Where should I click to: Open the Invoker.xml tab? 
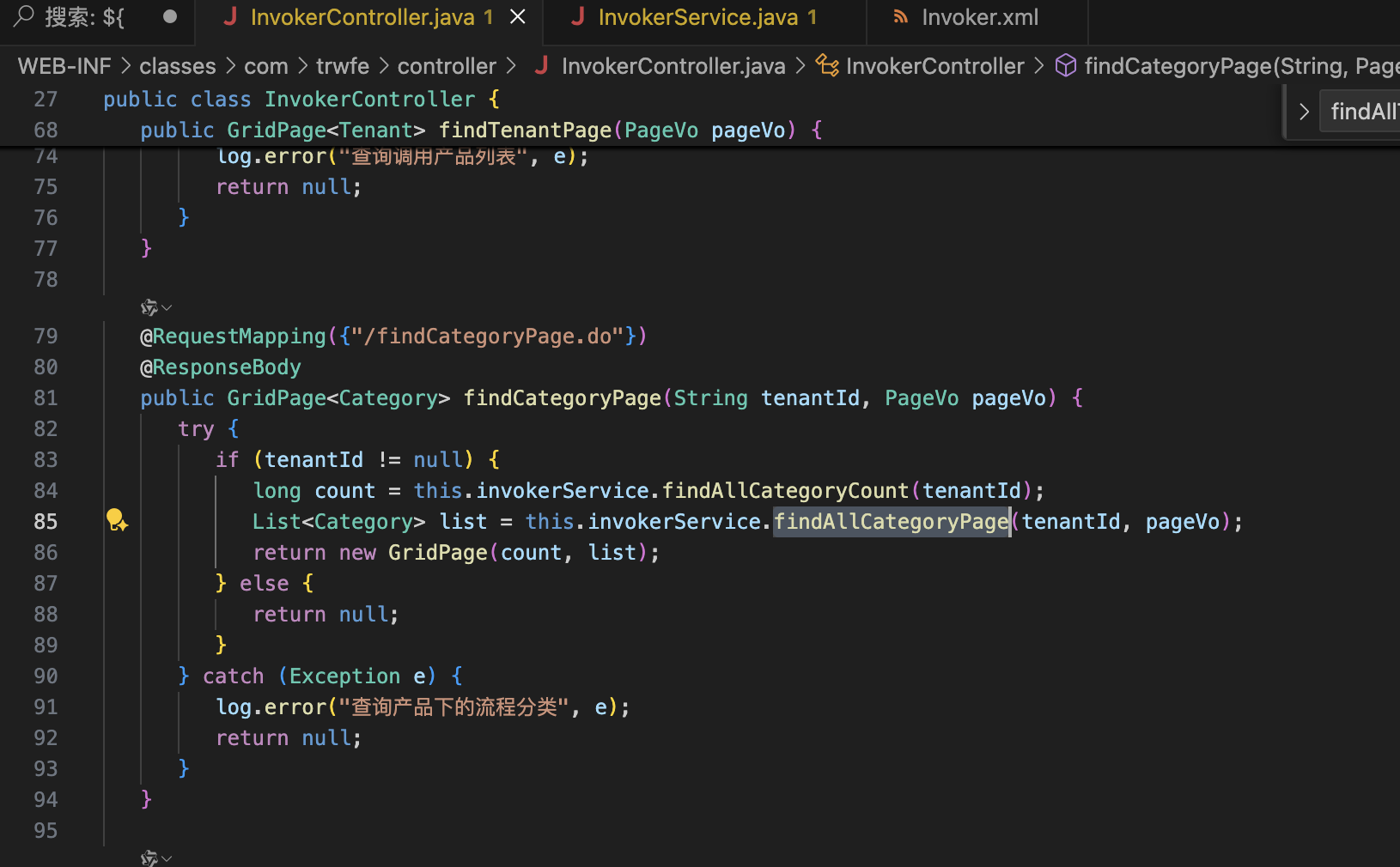click(979, 17)
